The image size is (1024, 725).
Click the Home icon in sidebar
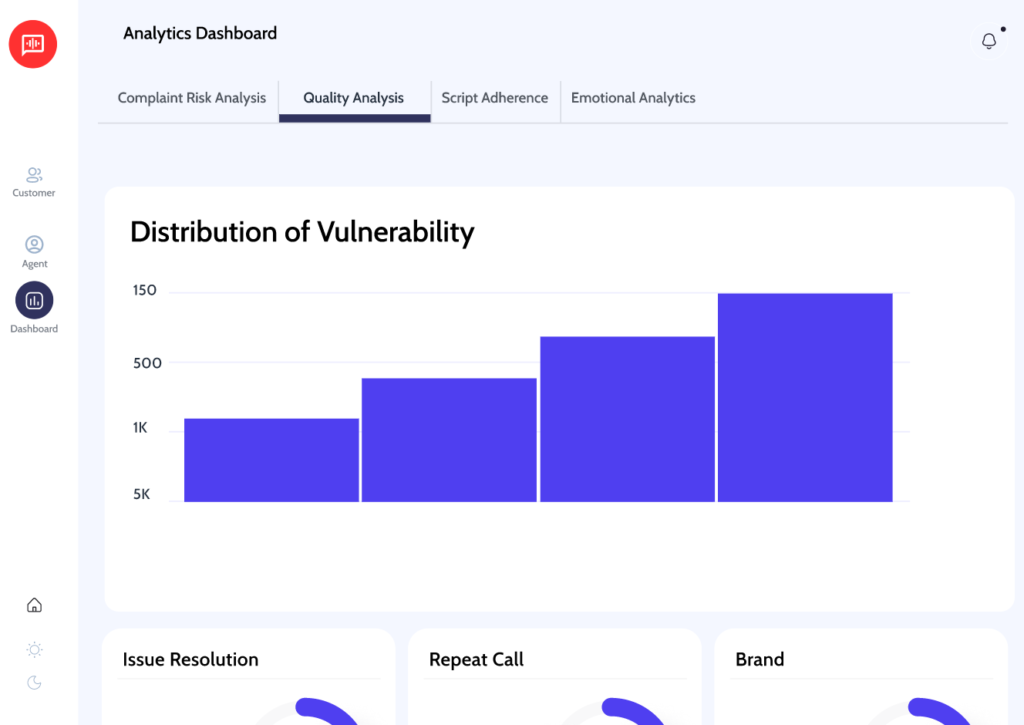(34, 605)
